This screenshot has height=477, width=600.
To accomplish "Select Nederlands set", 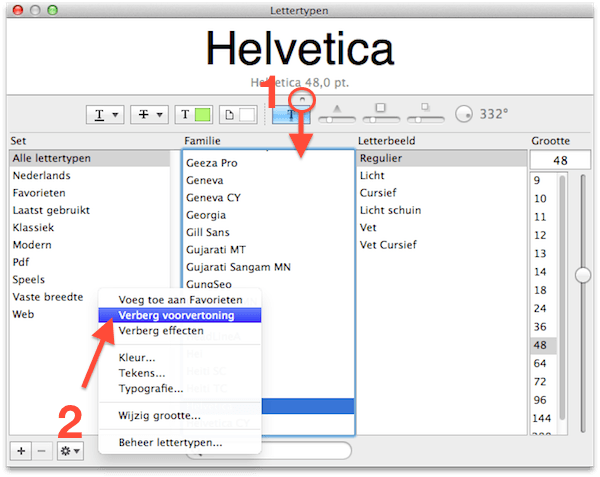I will 90,176.
